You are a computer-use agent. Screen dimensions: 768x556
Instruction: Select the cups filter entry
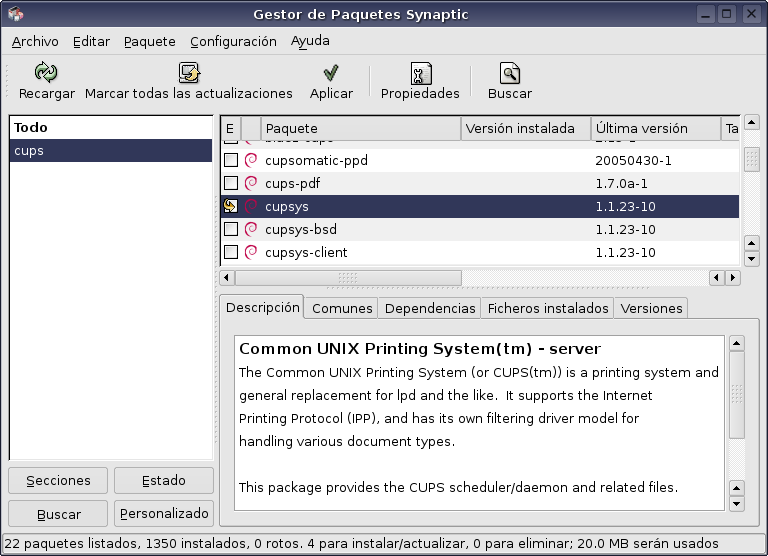click(111, 150)
